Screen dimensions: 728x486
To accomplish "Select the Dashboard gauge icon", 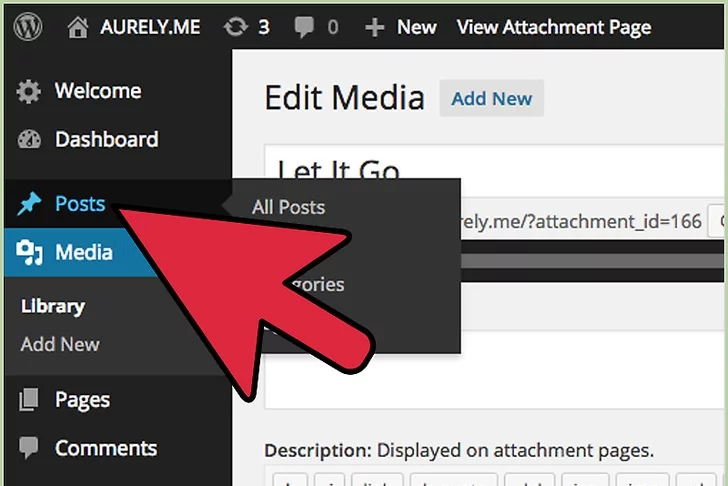I will [30, 140].
